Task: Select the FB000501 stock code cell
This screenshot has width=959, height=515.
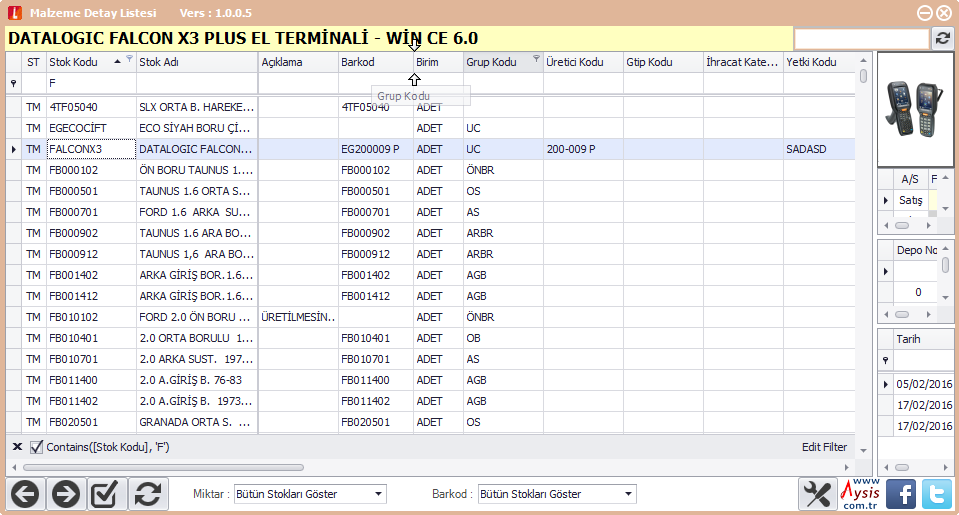Action: pos(91,191)
